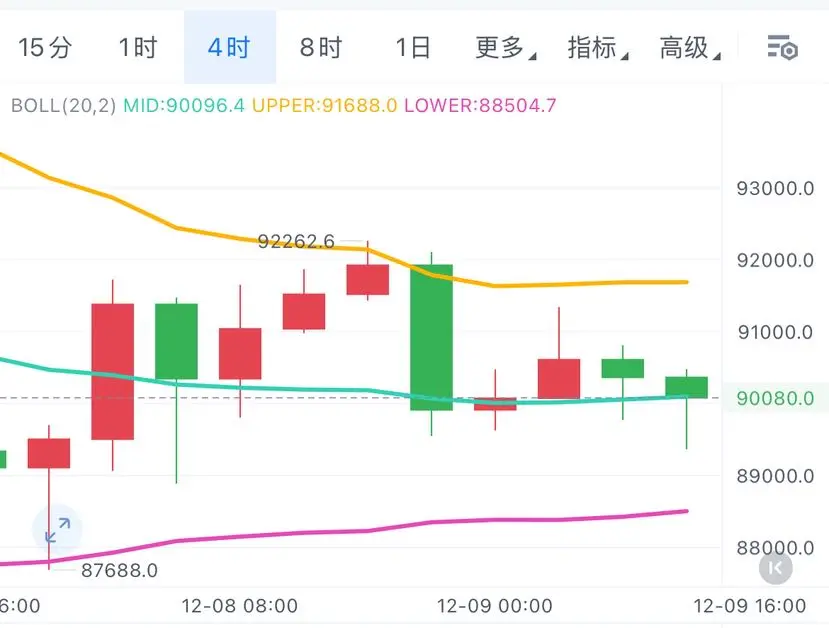Screen dimensions: 829x628
Task: Select the 15分 timeframe tab
Action: (45, 48)
